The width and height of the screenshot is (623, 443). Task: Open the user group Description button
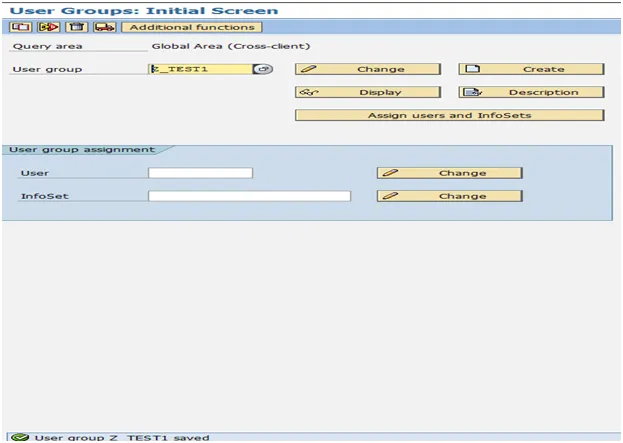(531, 92)
